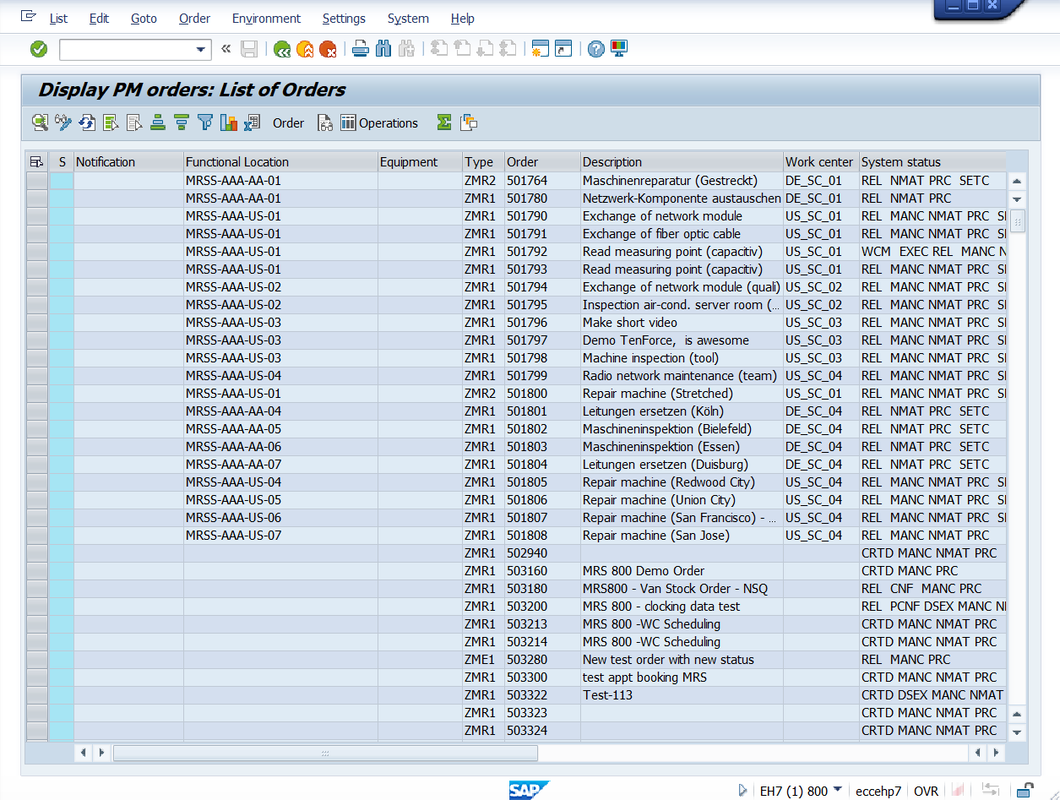Toggle row selector for order 501808
Image resolution: width=1060 pixels, height=800 pixels.
pyautogui.click(x=37, y=535)
